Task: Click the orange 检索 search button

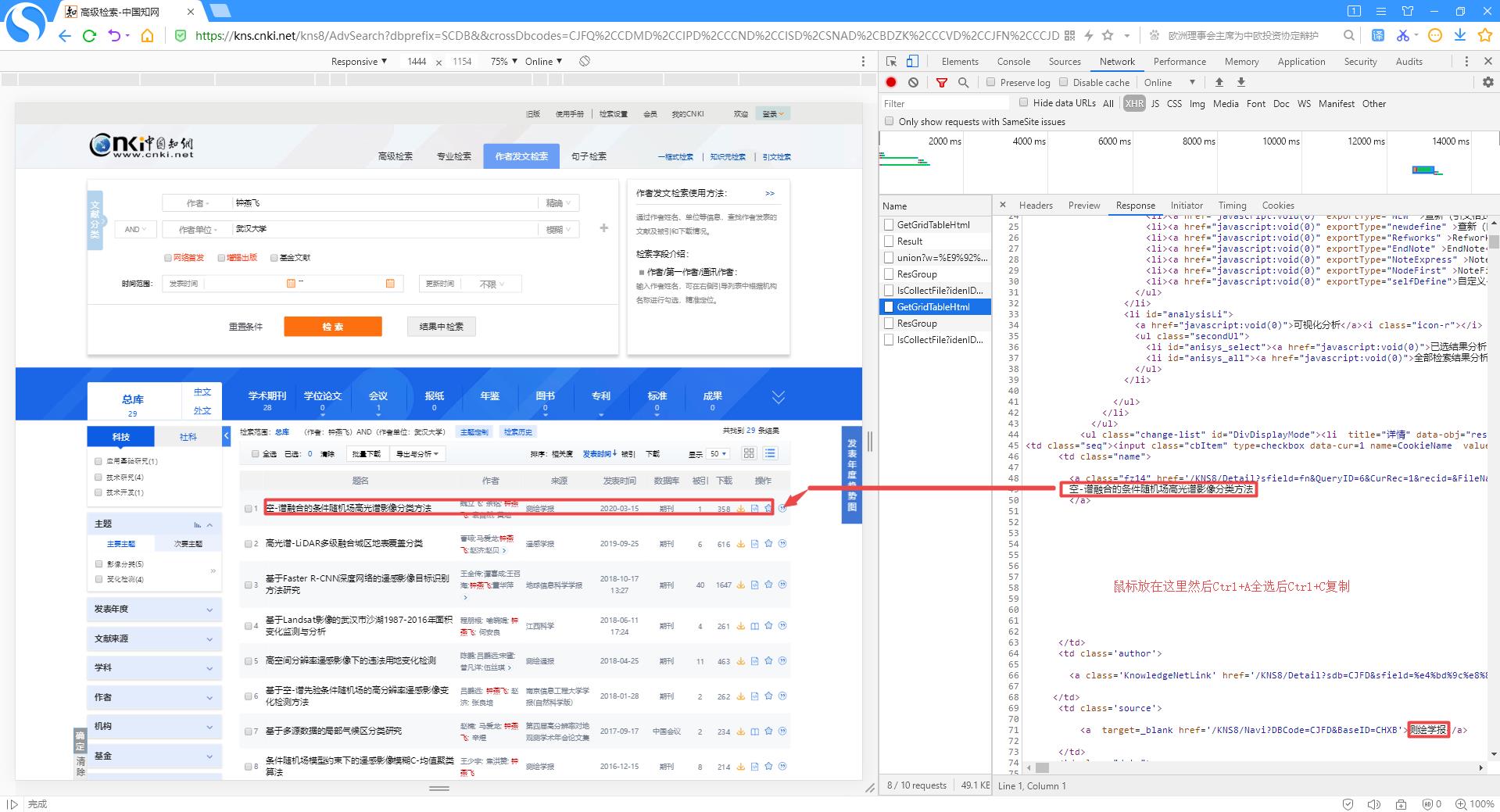Action: (333, 327)
